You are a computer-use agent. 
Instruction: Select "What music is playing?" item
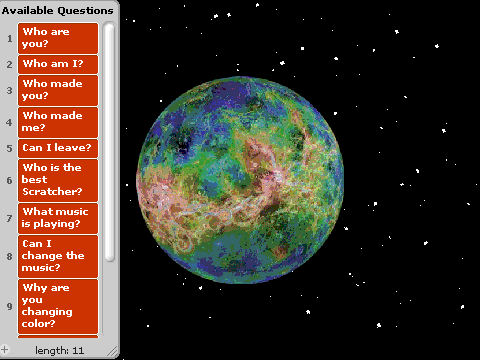(x=58, y=218)
